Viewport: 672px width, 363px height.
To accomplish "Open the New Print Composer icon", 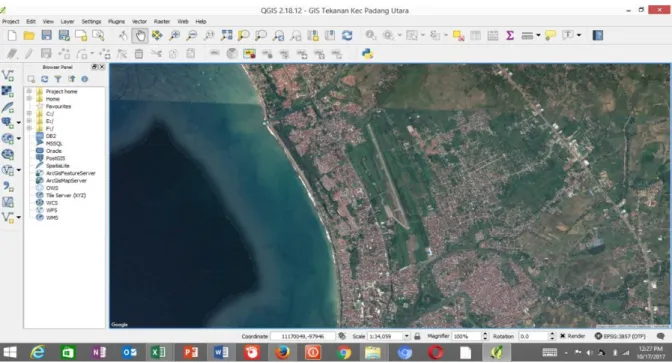I will pyautogui.click(x=81, y=36).
